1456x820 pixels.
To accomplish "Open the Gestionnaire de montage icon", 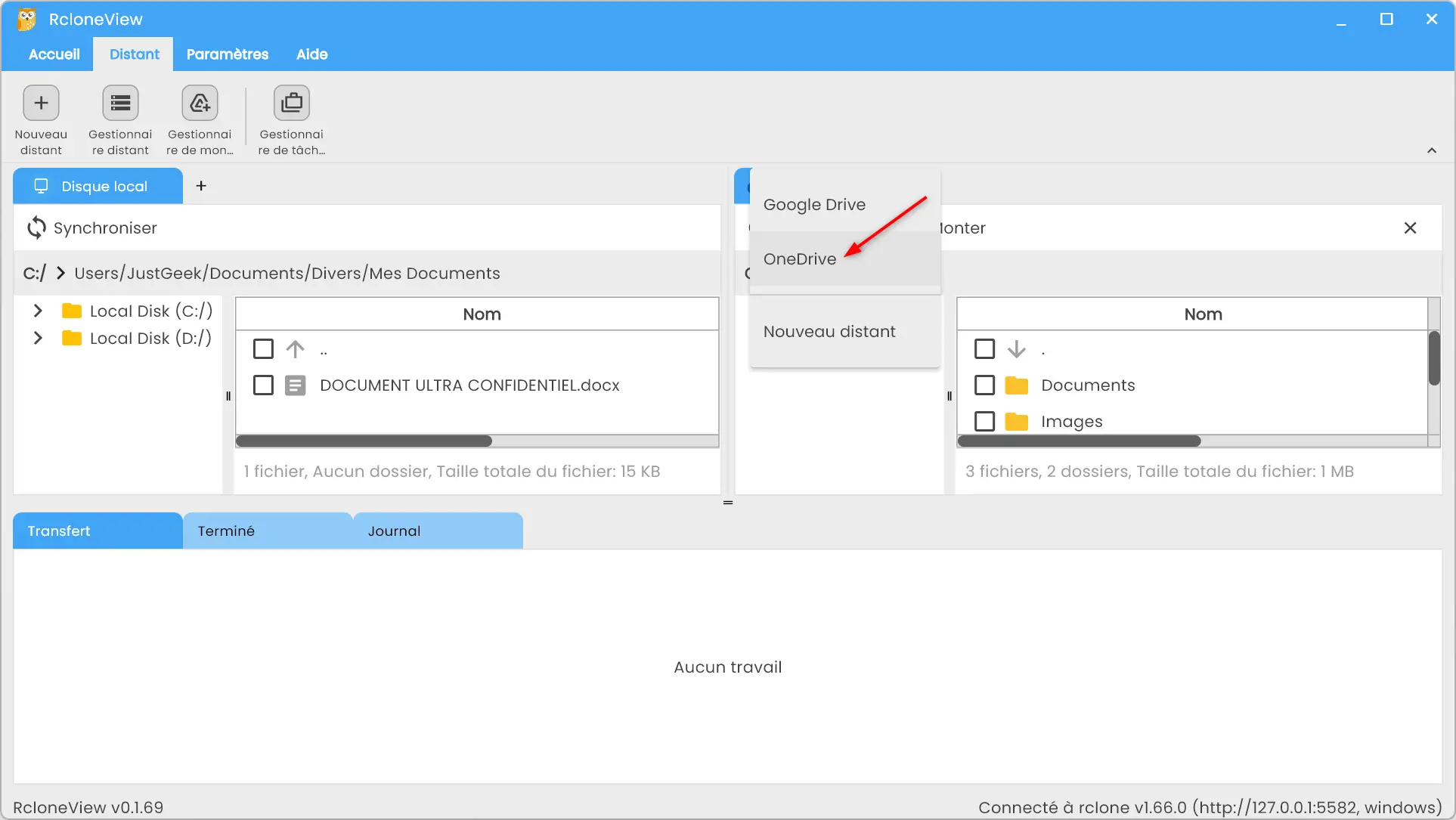I will pyautogui.click(x=200, y=103).
